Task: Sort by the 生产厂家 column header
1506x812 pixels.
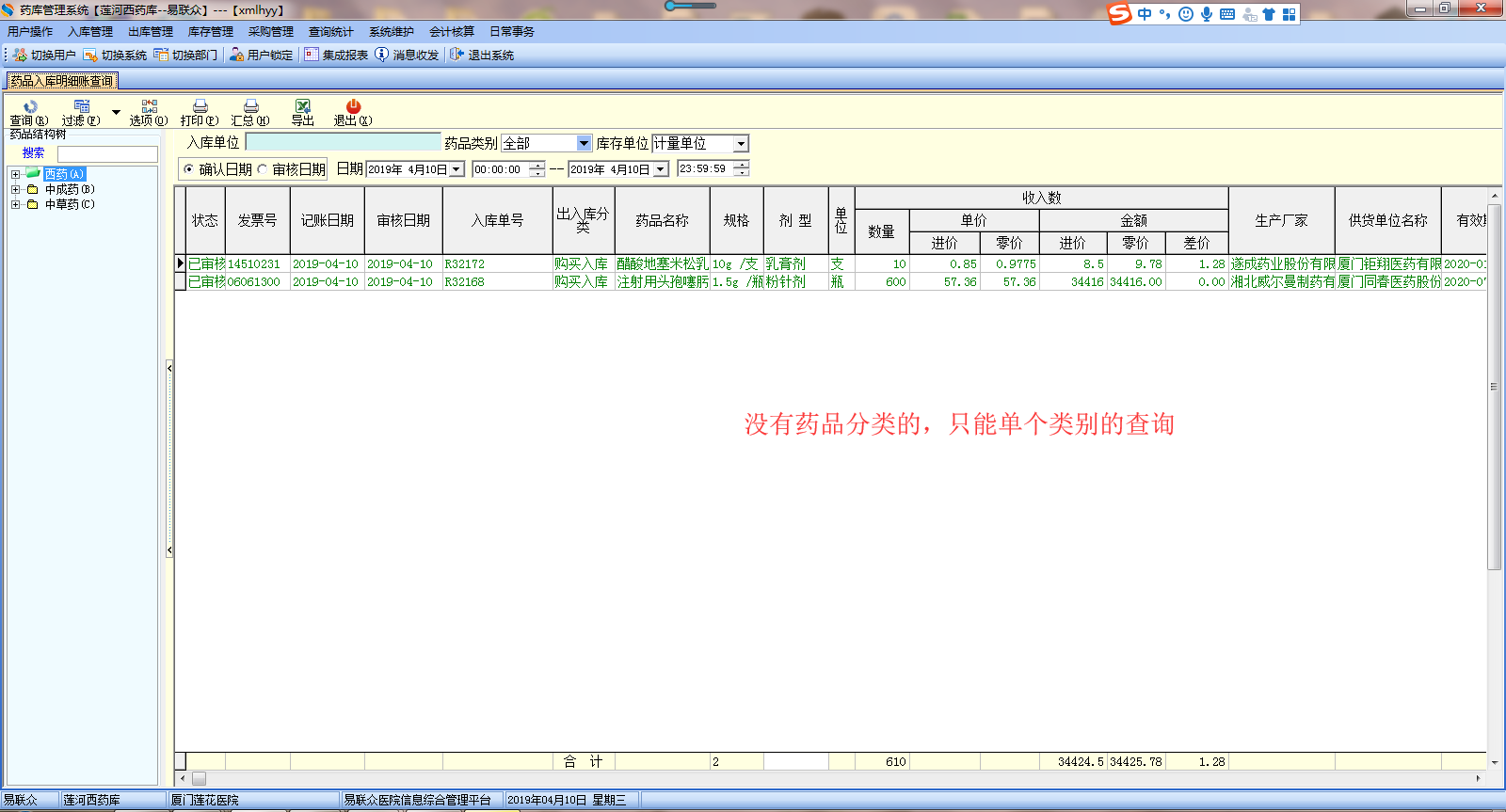Action: tap(1282, 220)
